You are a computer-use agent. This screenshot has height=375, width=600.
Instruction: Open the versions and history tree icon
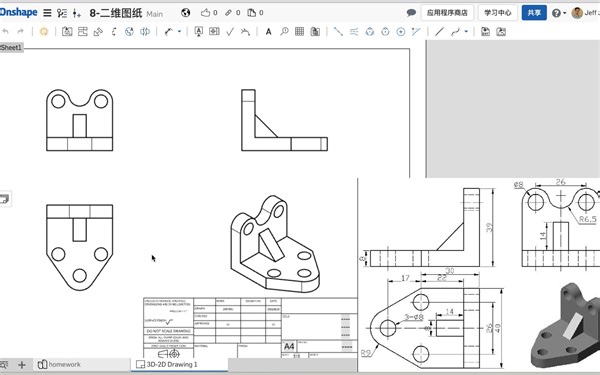pos(62,13)
